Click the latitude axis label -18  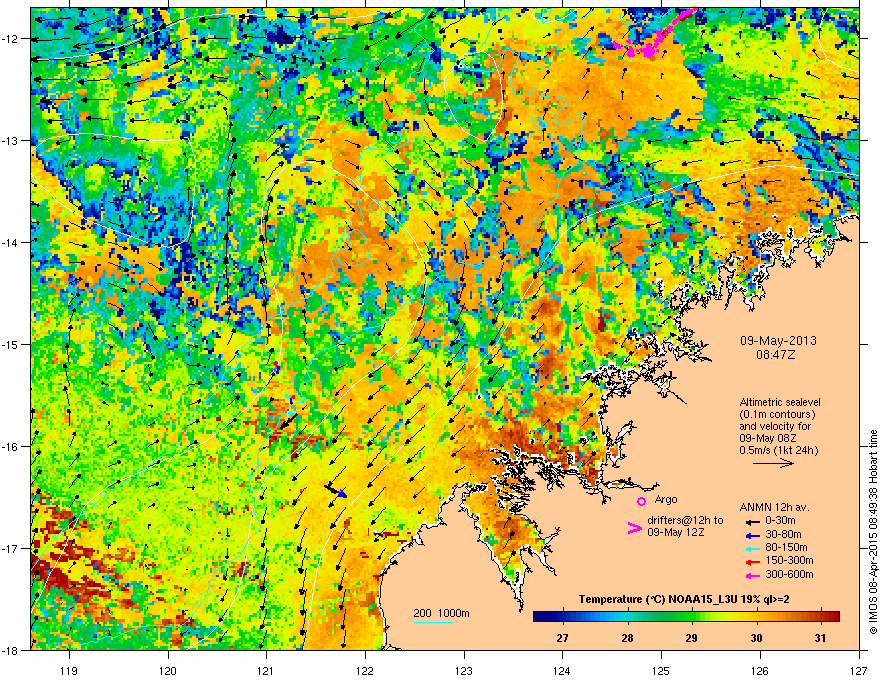[x=10, y=650]
